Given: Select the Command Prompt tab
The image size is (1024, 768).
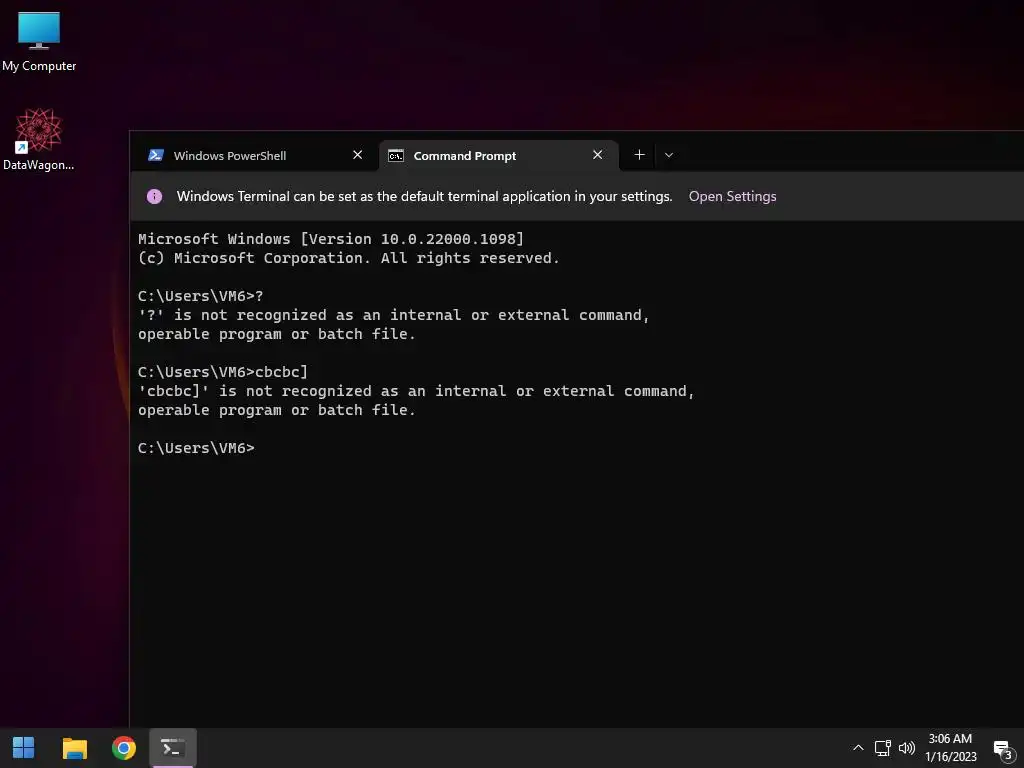Looking at the screenshot, I should pos(498,155).
